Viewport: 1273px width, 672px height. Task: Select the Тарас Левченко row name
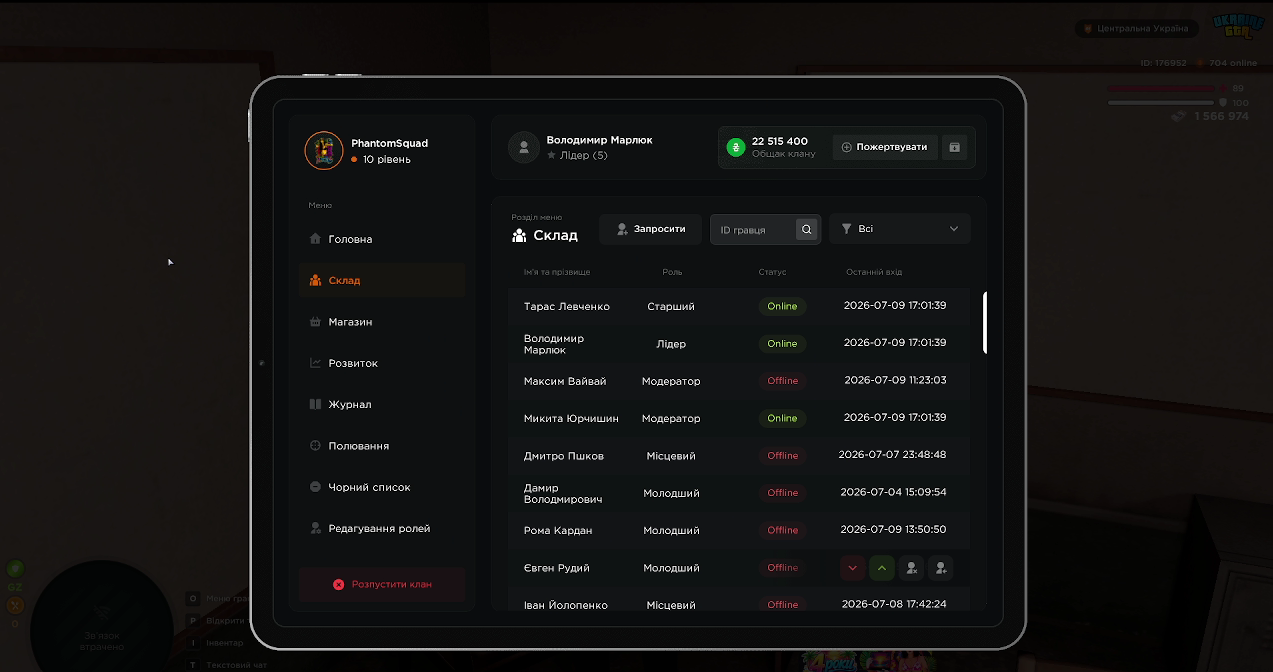(x=567, y=306)
